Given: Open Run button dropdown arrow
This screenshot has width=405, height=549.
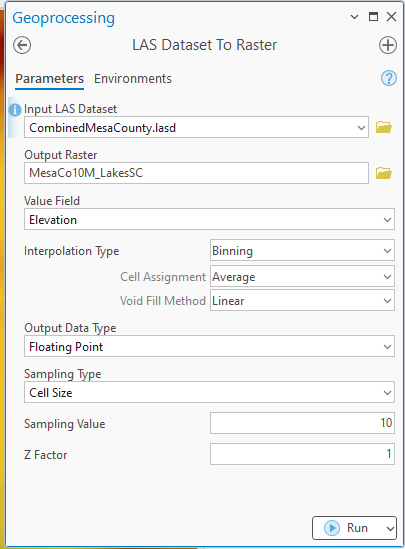Looking at the screenshot, I should point(390,528).
